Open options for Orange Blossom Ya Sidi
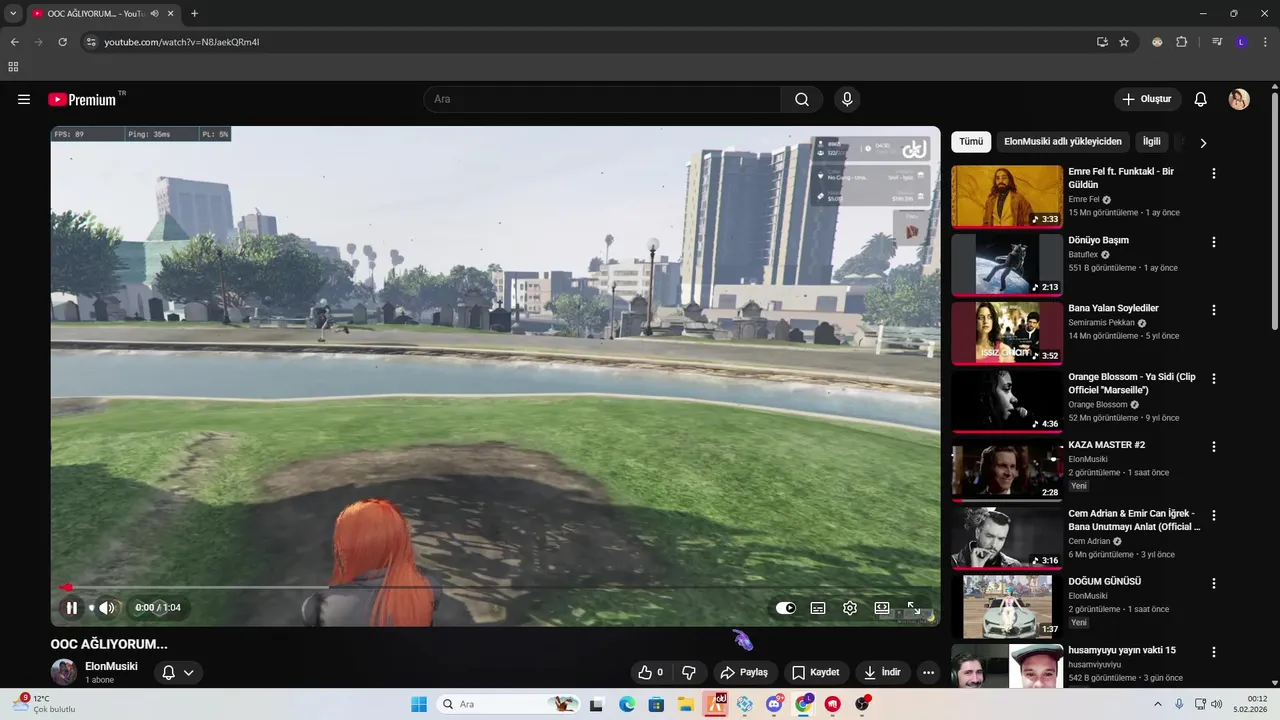Viewport: 1280px width, 720px height. click(1214, 379)
